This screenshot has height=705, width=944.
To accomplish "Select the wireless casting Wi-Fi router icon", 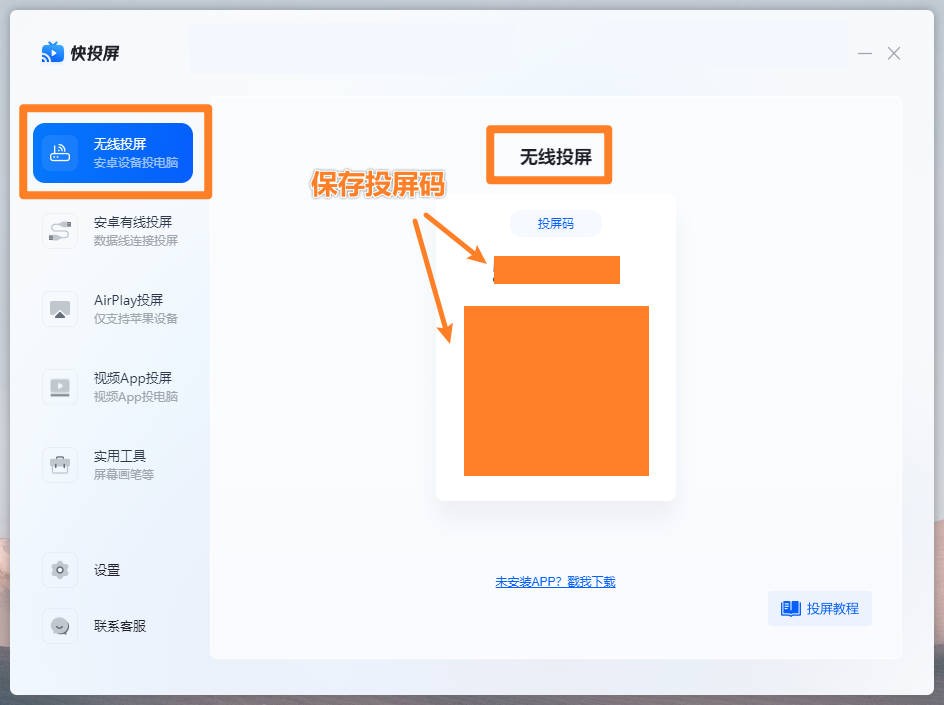I will click(59, 153).
